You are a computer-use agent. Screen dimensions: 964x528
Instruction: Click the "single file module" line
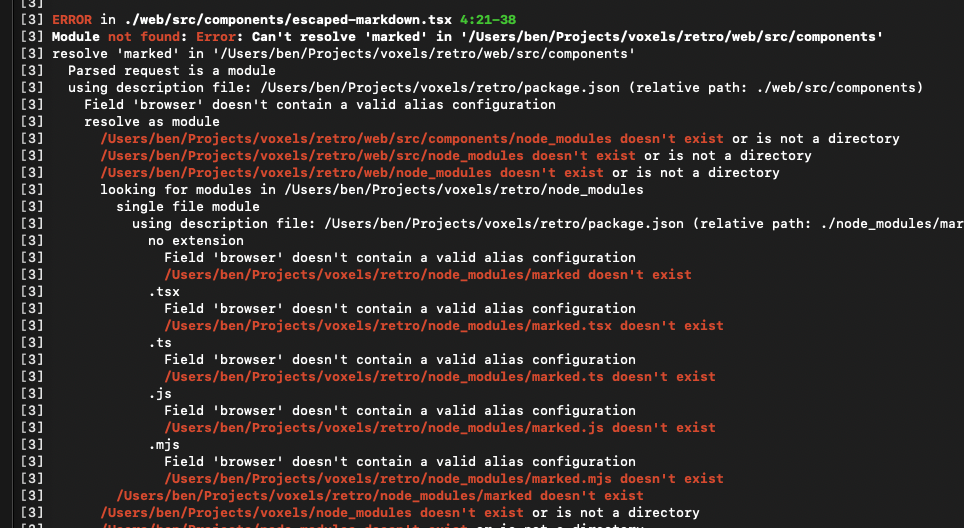(x=188, y=207)
